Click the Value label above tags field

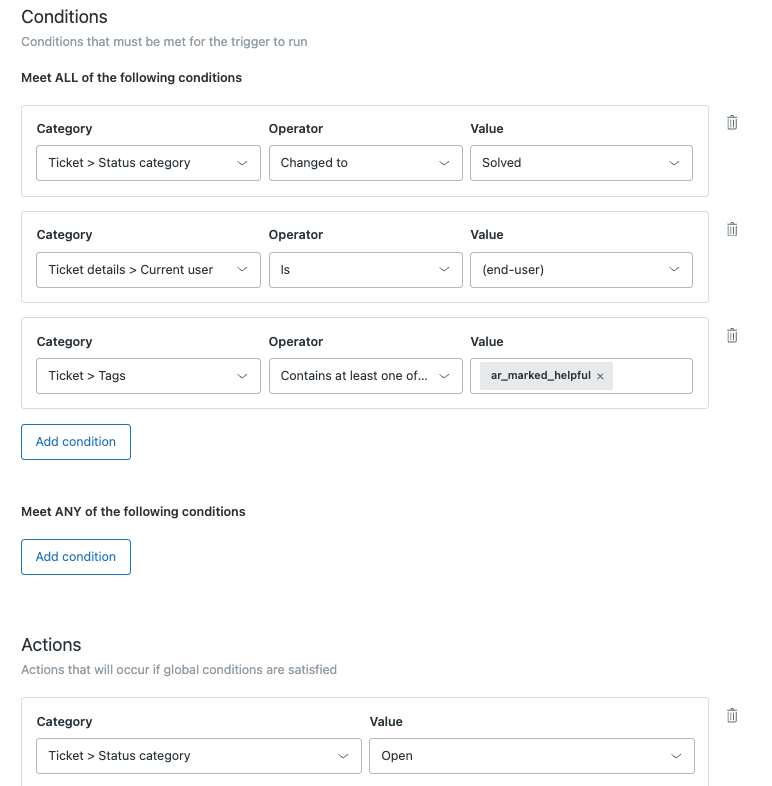point(487,342)
